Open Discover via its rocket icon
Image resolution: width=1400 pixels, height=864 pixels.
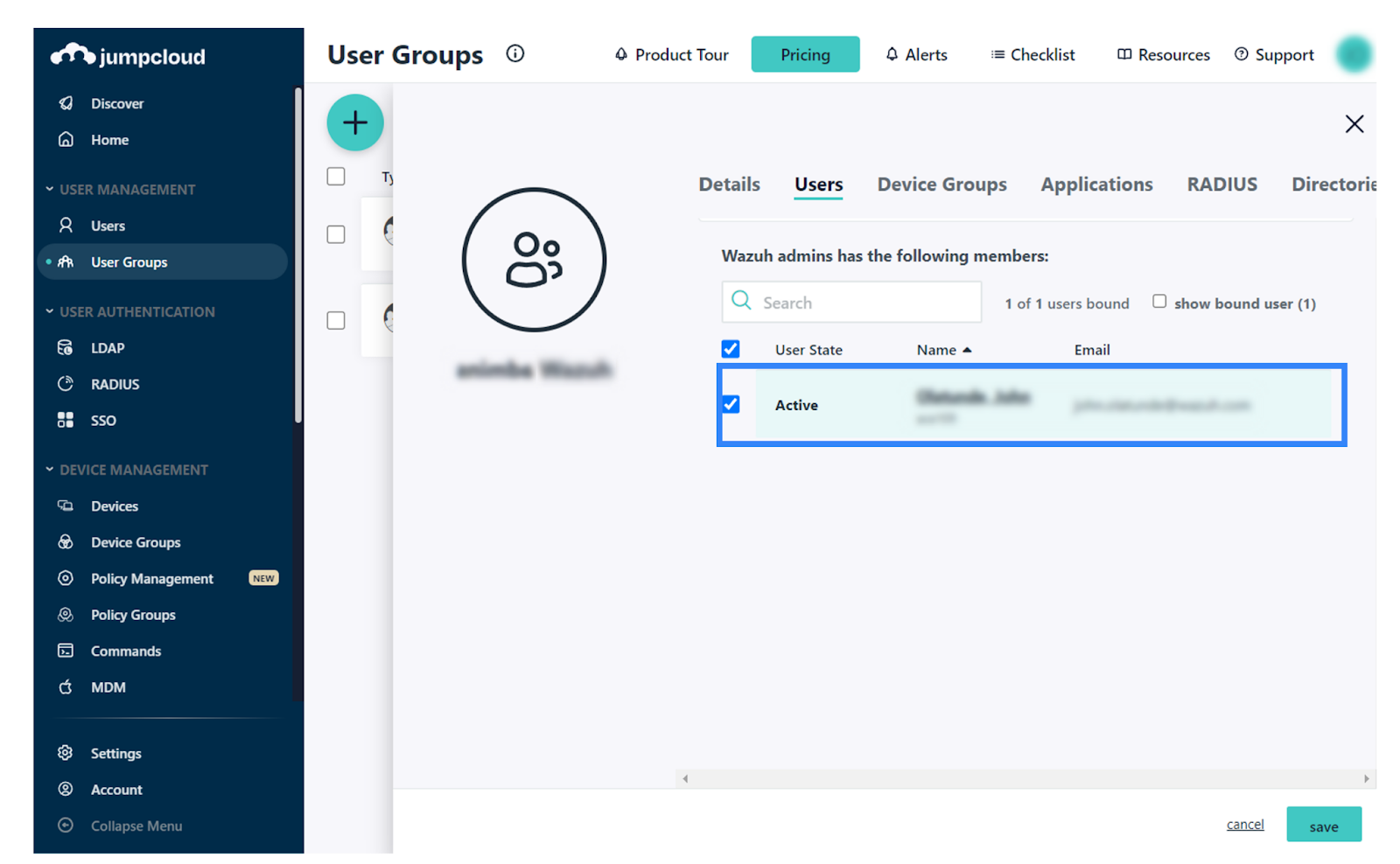point(66,103)
